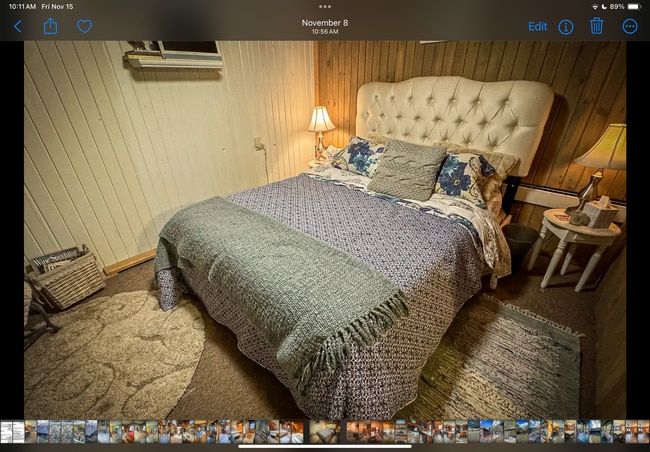
Task: Tap the back chevron to exit photo
Action: pos(17,26)
